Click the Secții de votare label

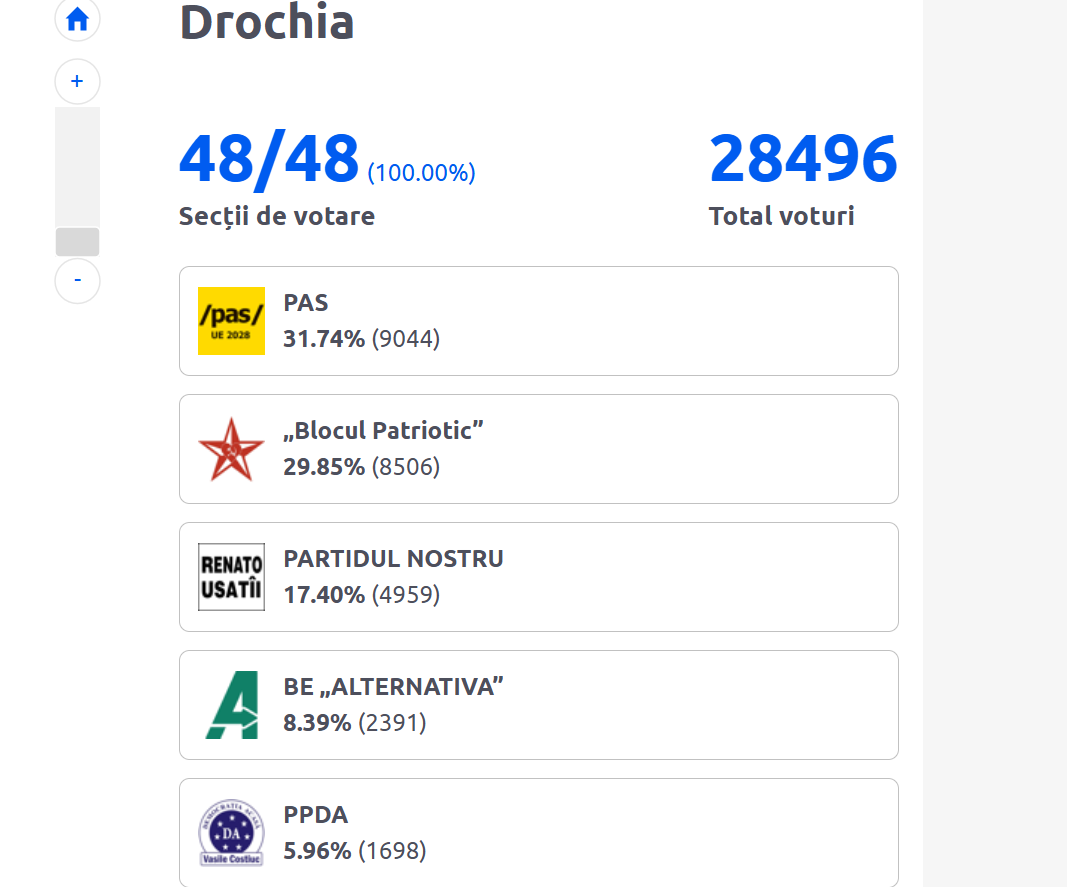pyautogui.click(x=276, y=215)
